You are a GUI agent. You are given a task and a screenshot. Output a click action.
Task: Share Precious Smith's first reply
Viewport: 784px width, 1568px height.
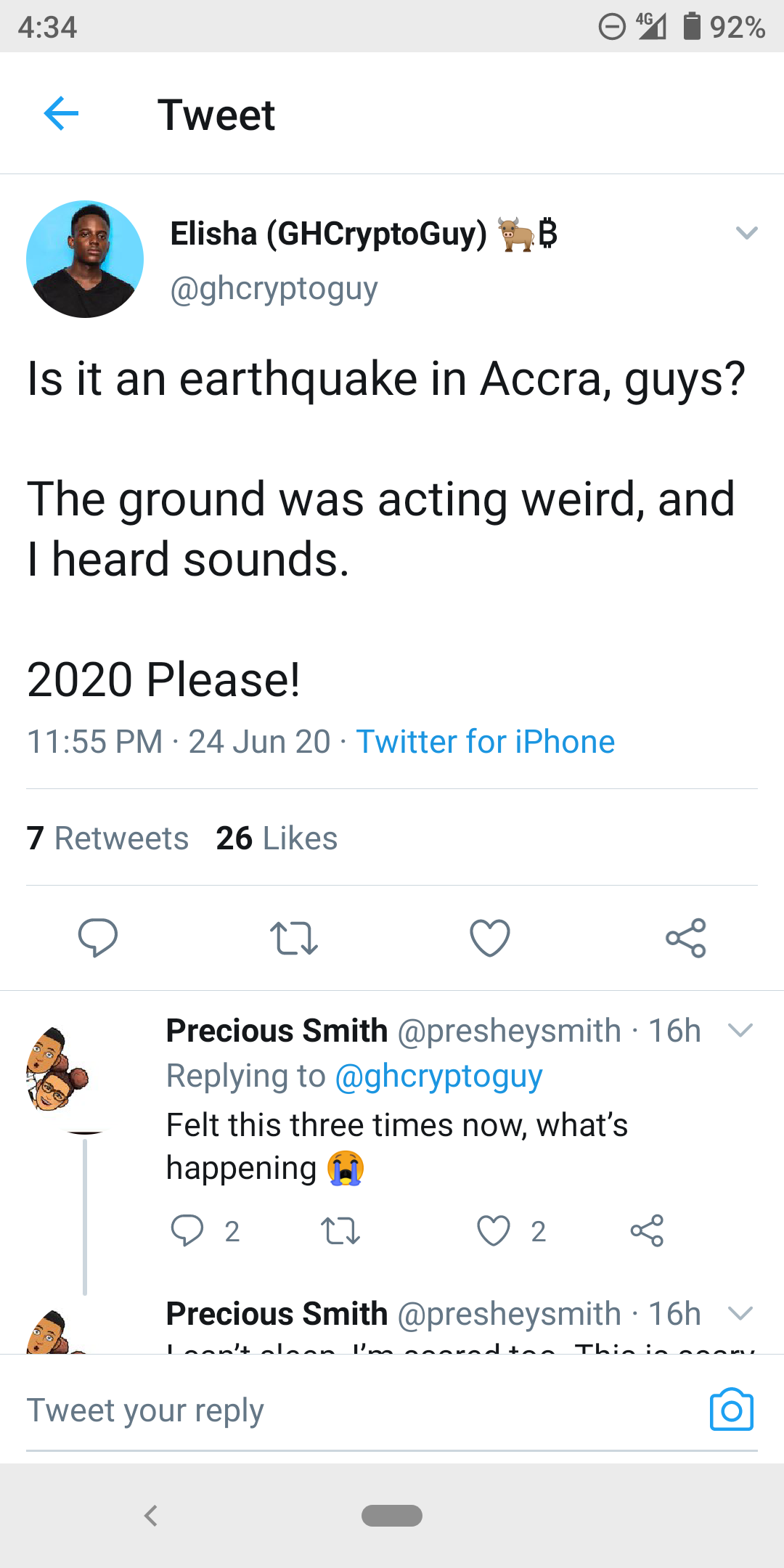(x=647, y=1230)
